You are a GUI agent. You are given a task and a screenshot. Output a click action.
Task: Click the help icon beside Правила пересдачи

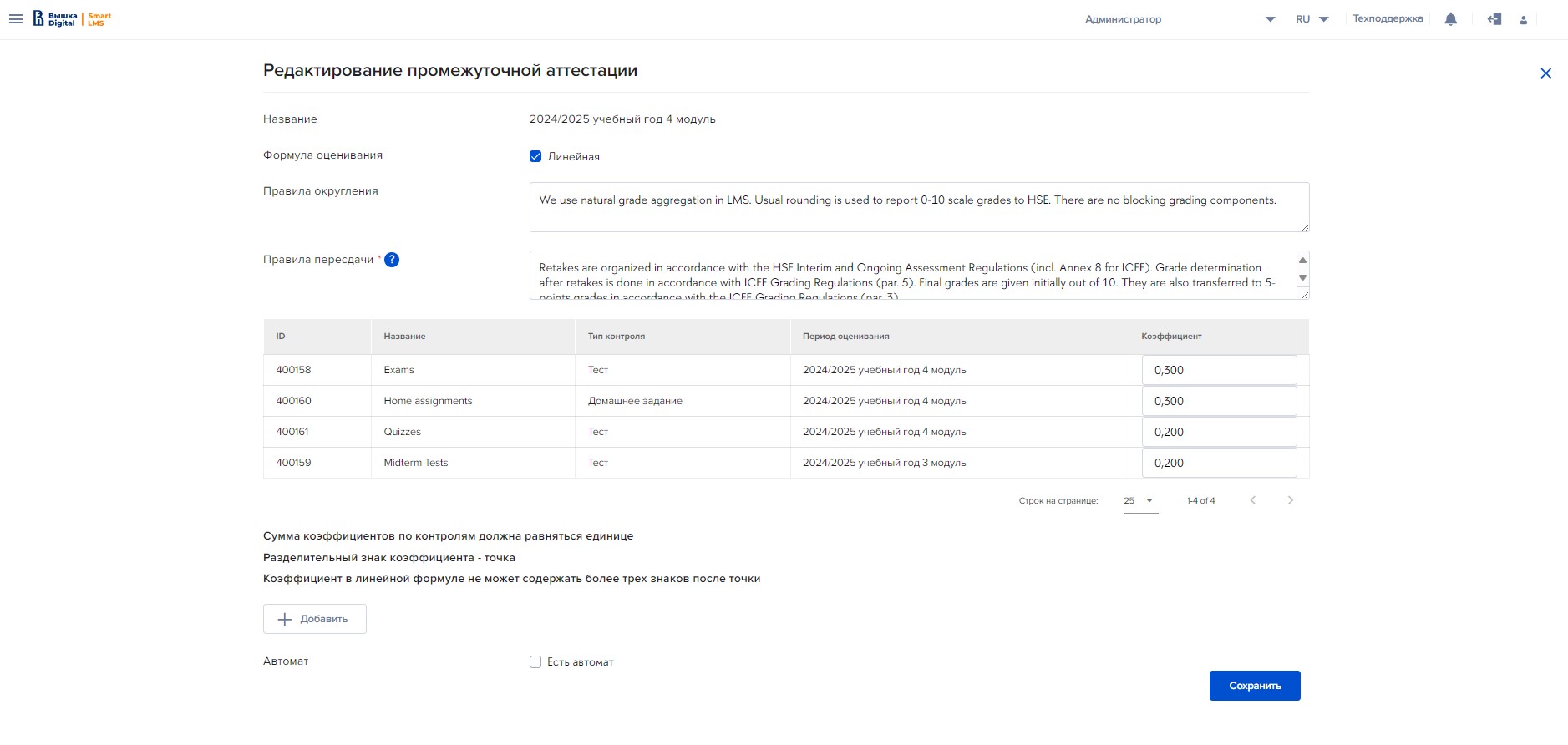(x=392, y=260)
